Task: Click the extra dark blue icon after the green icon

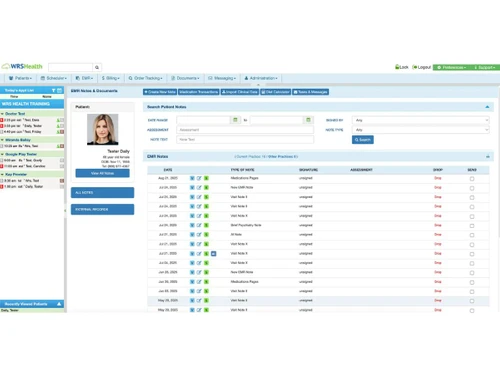Action: pyautogui.click(x=214, y=254)
